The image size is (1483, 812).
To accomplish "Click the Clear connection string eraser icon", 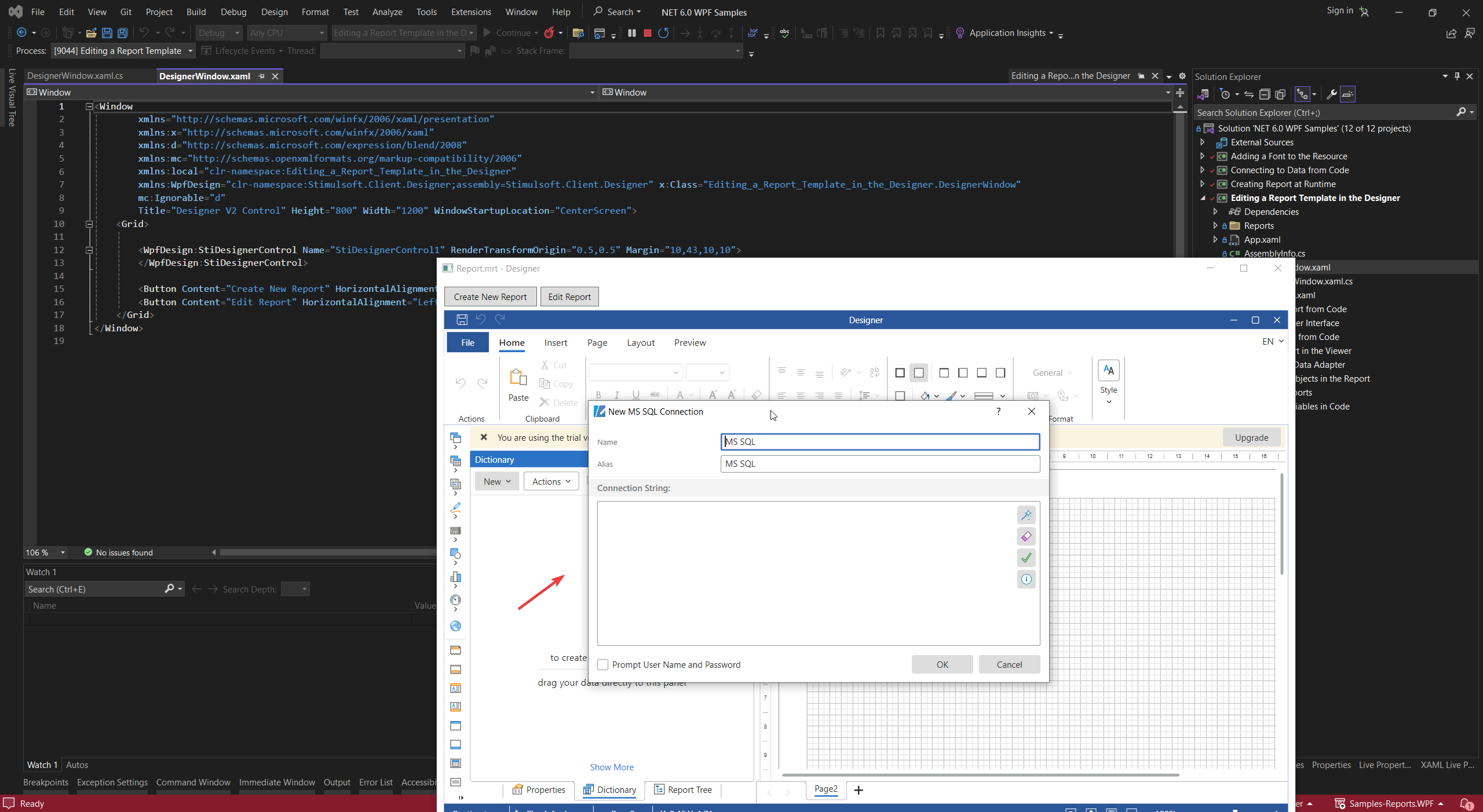I will pos(1026,536).
